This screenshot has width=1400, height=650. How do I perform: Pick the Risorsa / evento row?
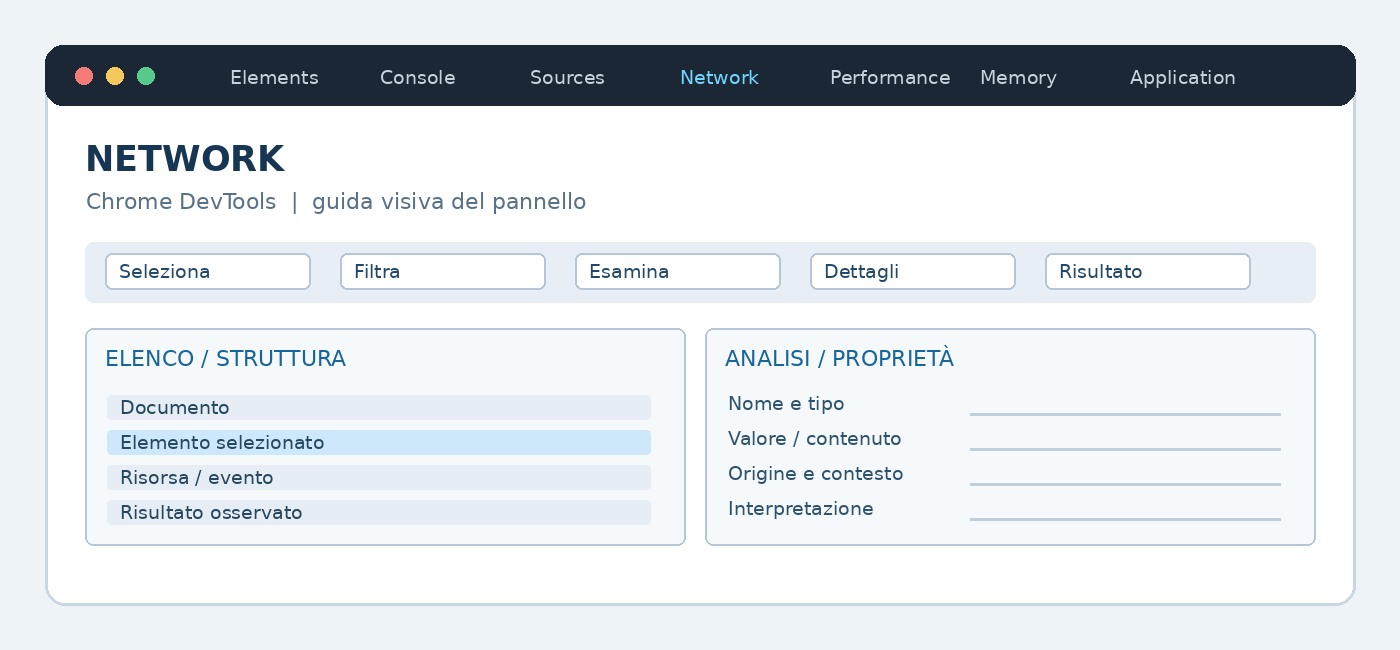click(x=379, y=478)
